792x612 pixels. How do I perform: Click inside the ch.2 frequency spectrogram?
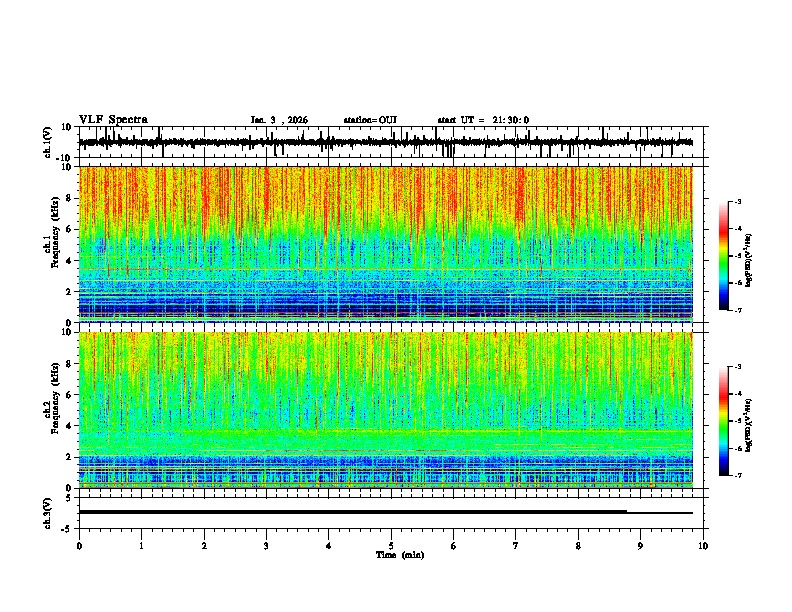pos(386,410)
